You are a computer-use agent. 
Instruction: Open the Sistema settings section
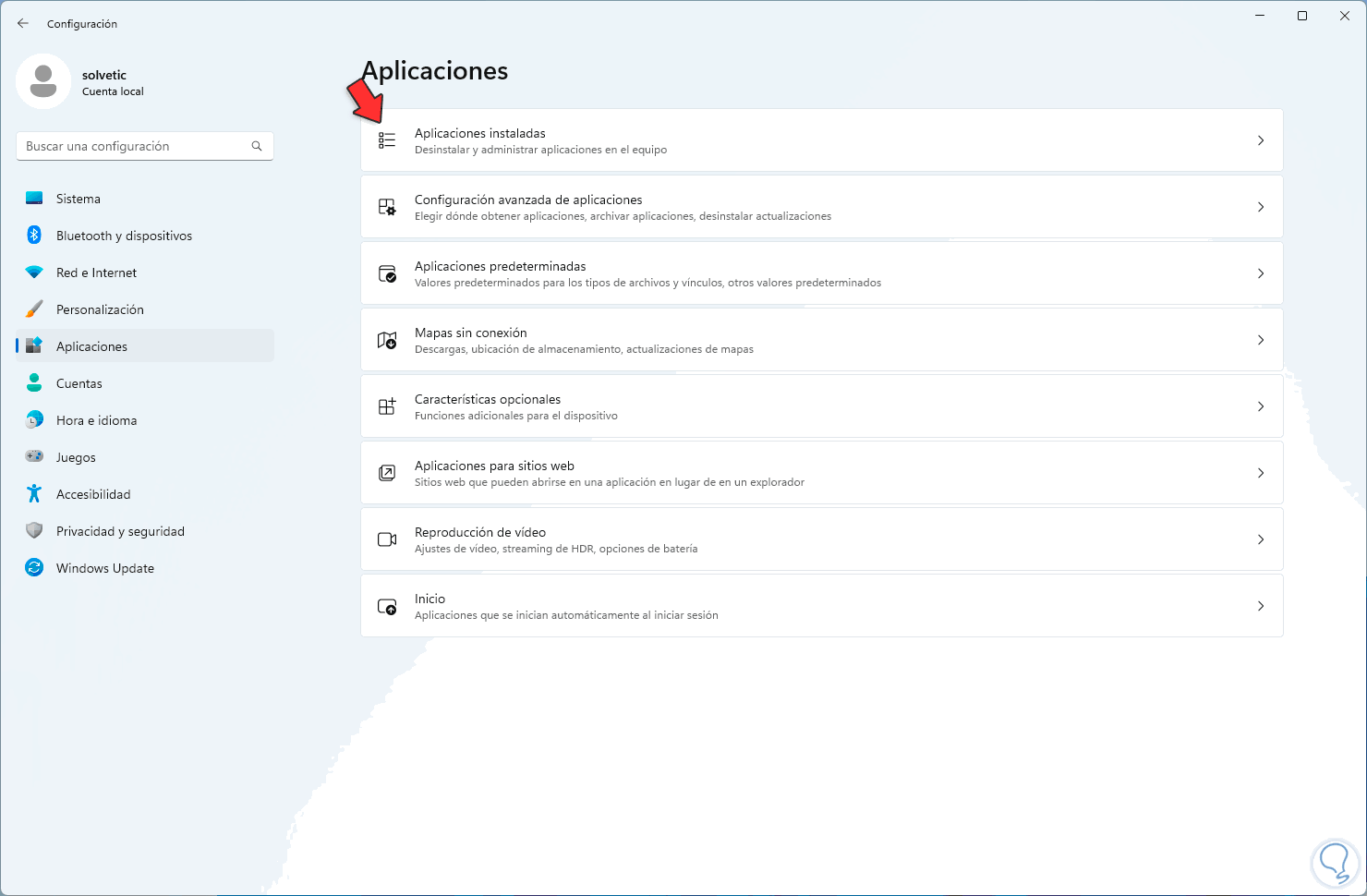click(145, 199)
